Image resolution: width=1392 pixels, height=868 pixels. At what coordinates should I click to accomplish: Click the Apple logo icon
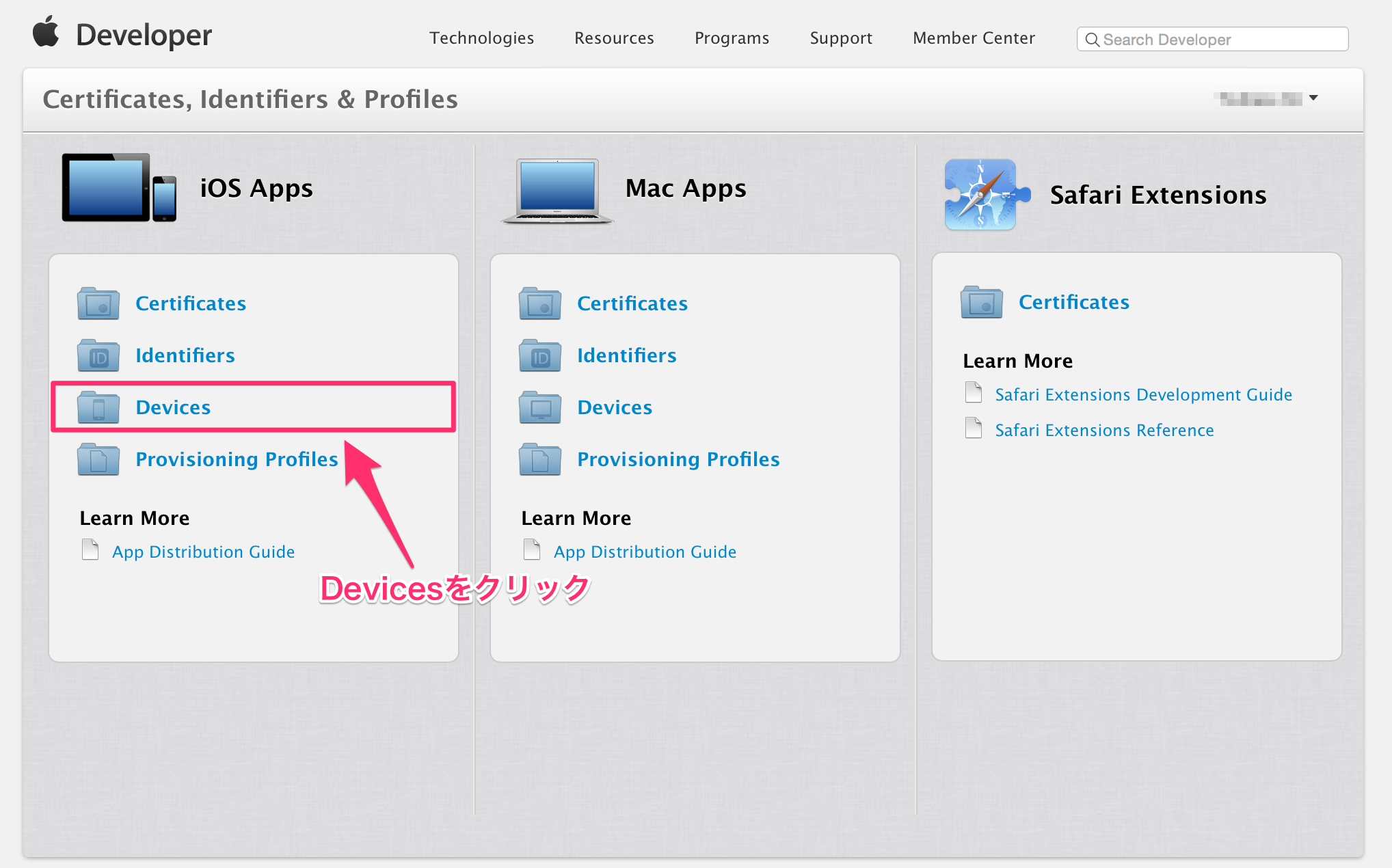coord(46,32)
